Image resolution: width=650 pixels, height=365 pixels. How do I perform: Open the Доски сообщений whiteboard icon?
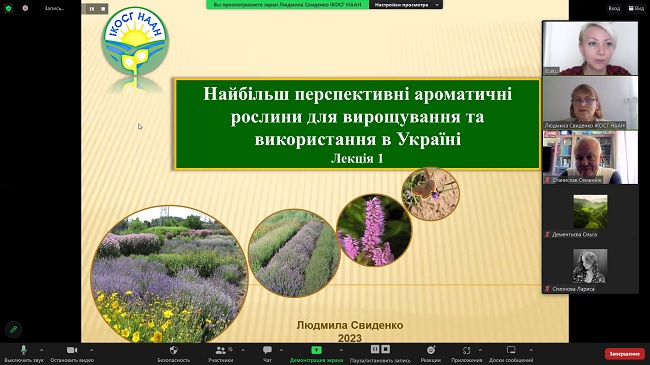click(511, 350)
